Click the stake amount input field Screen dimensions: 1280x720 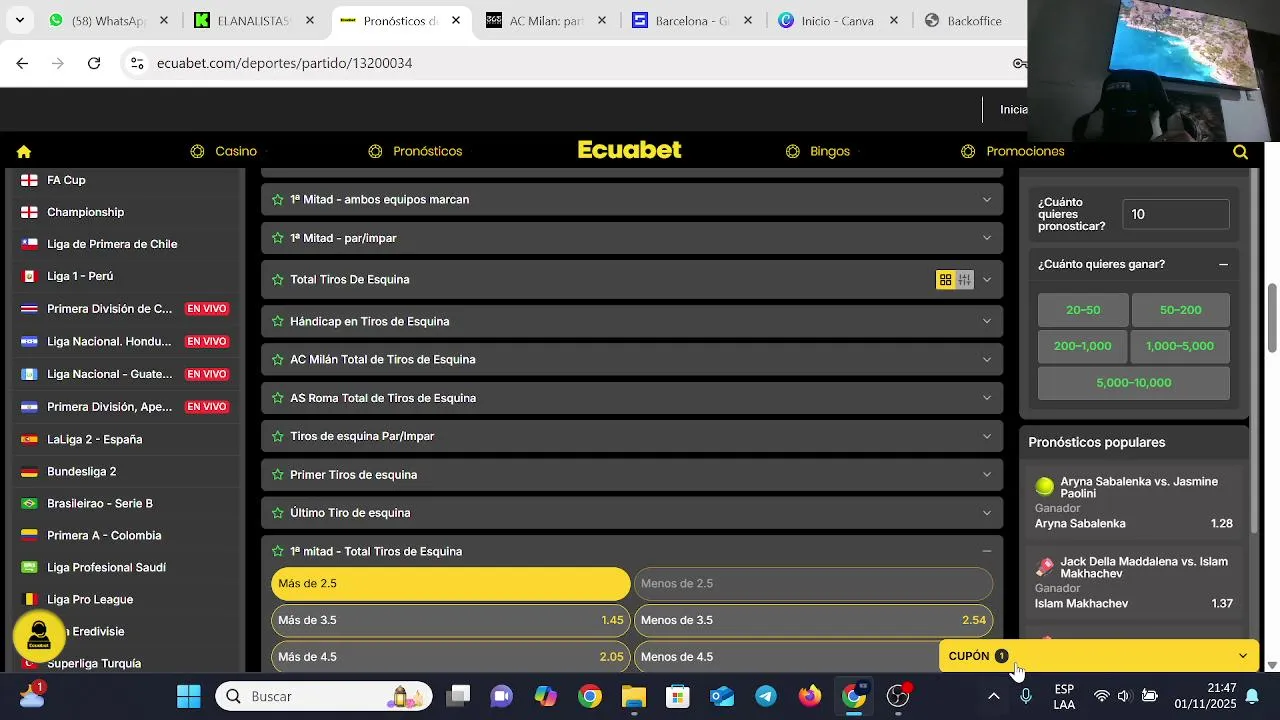coord(1176,215)
